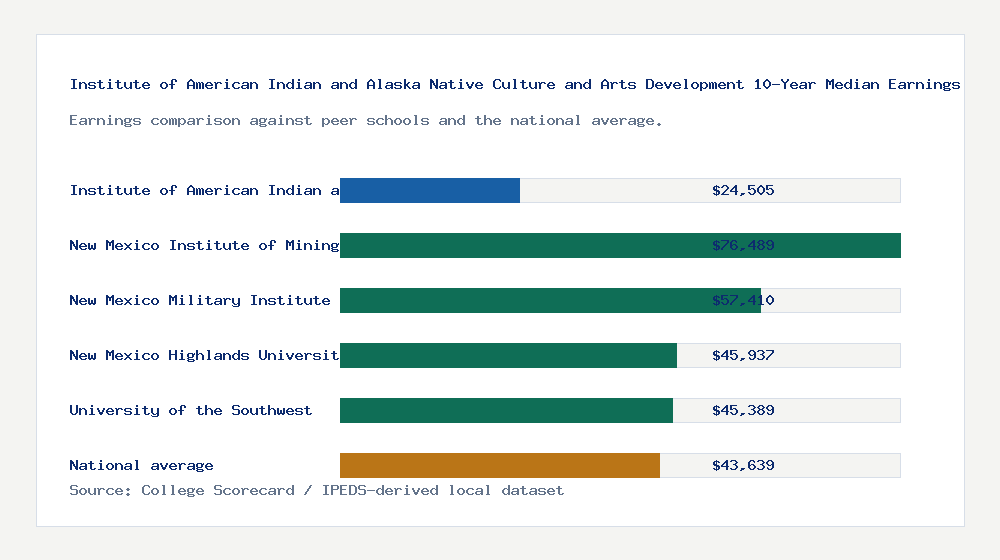Click the blue bar for Institute of American Indian
The image size is (1000, 560).
point(430,191)
